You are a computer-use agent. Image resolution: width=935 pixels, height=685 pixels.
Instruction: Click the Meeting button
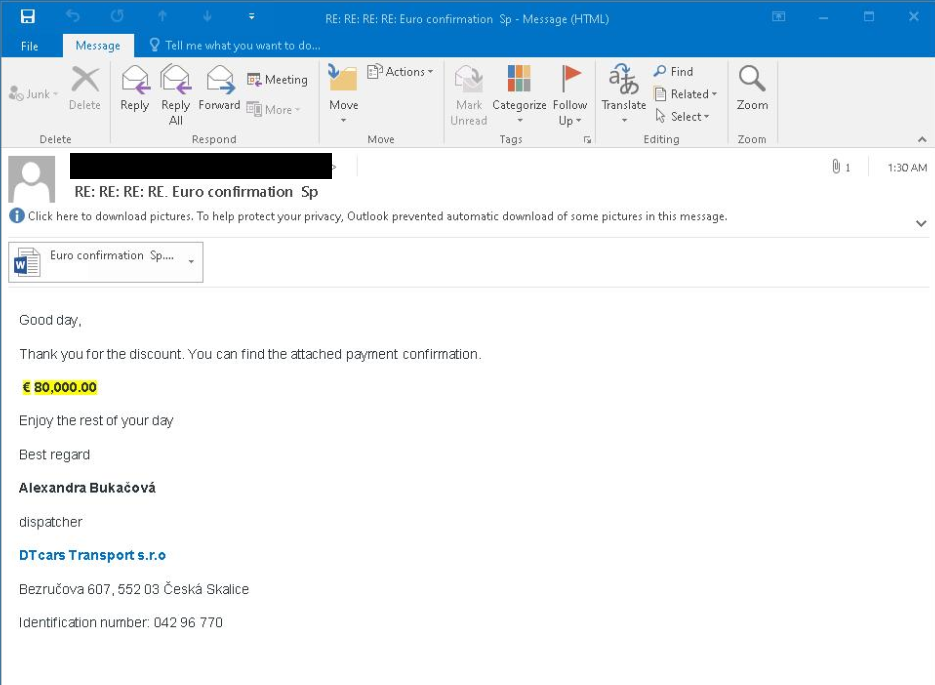tap(277, 80)
